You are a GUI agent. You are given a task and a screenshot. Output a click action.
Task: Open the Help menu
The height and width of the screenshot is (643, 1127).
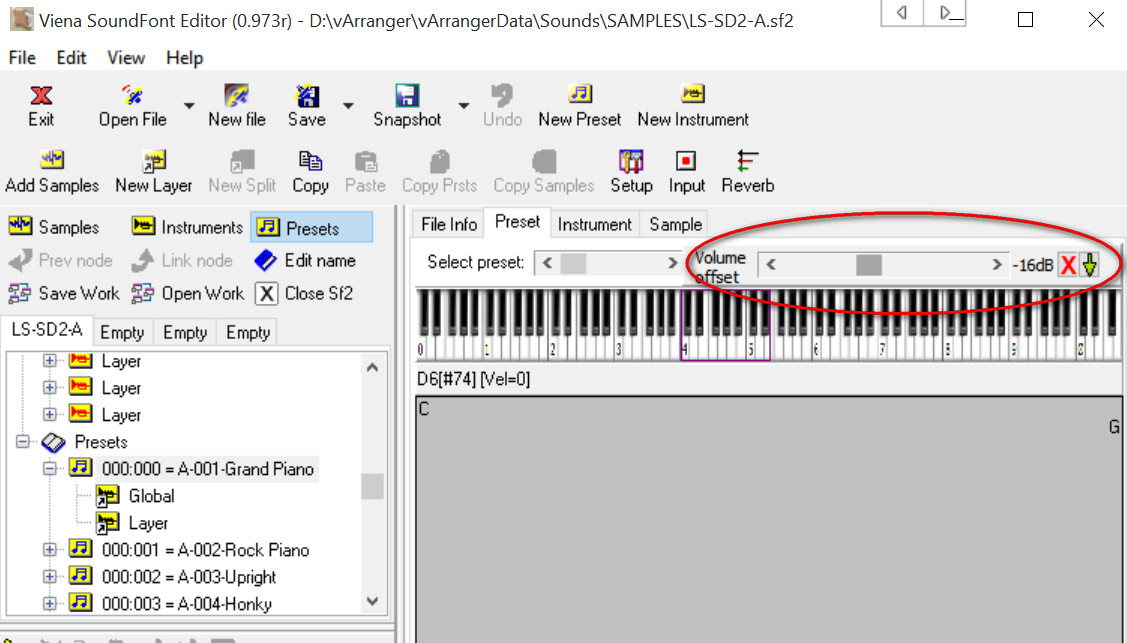[185, 57]
